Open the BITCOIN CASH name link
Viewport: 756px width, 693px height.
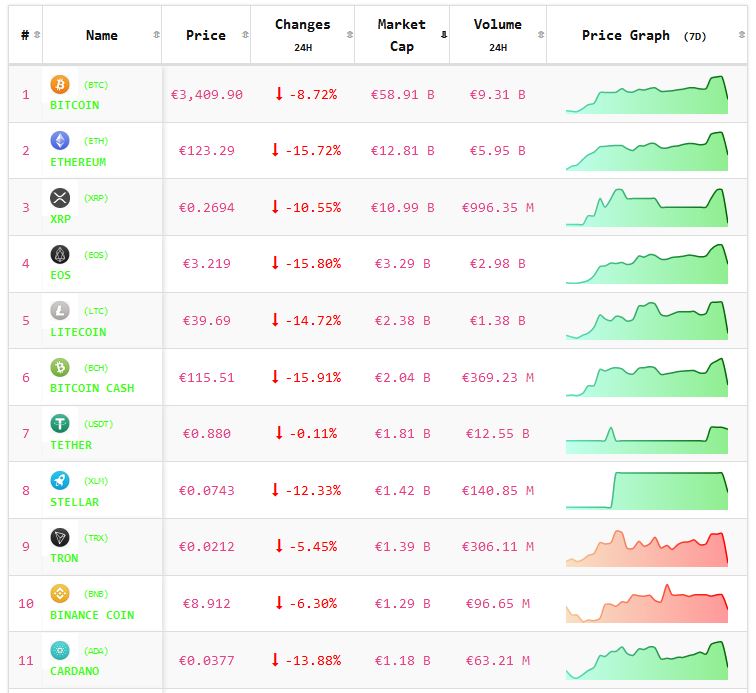coord(92,388)
